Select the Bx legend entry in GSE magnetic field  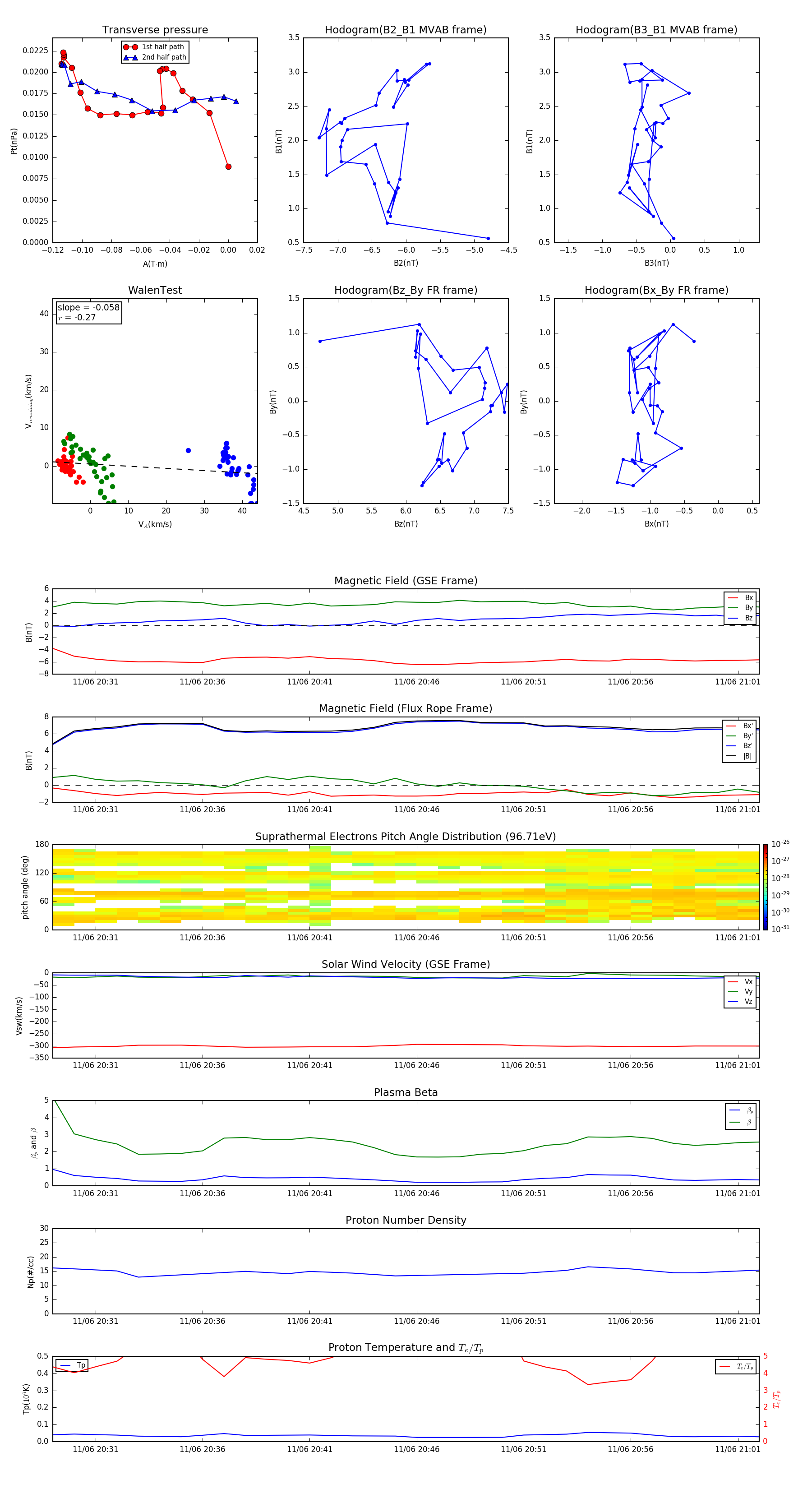(740, 598)
